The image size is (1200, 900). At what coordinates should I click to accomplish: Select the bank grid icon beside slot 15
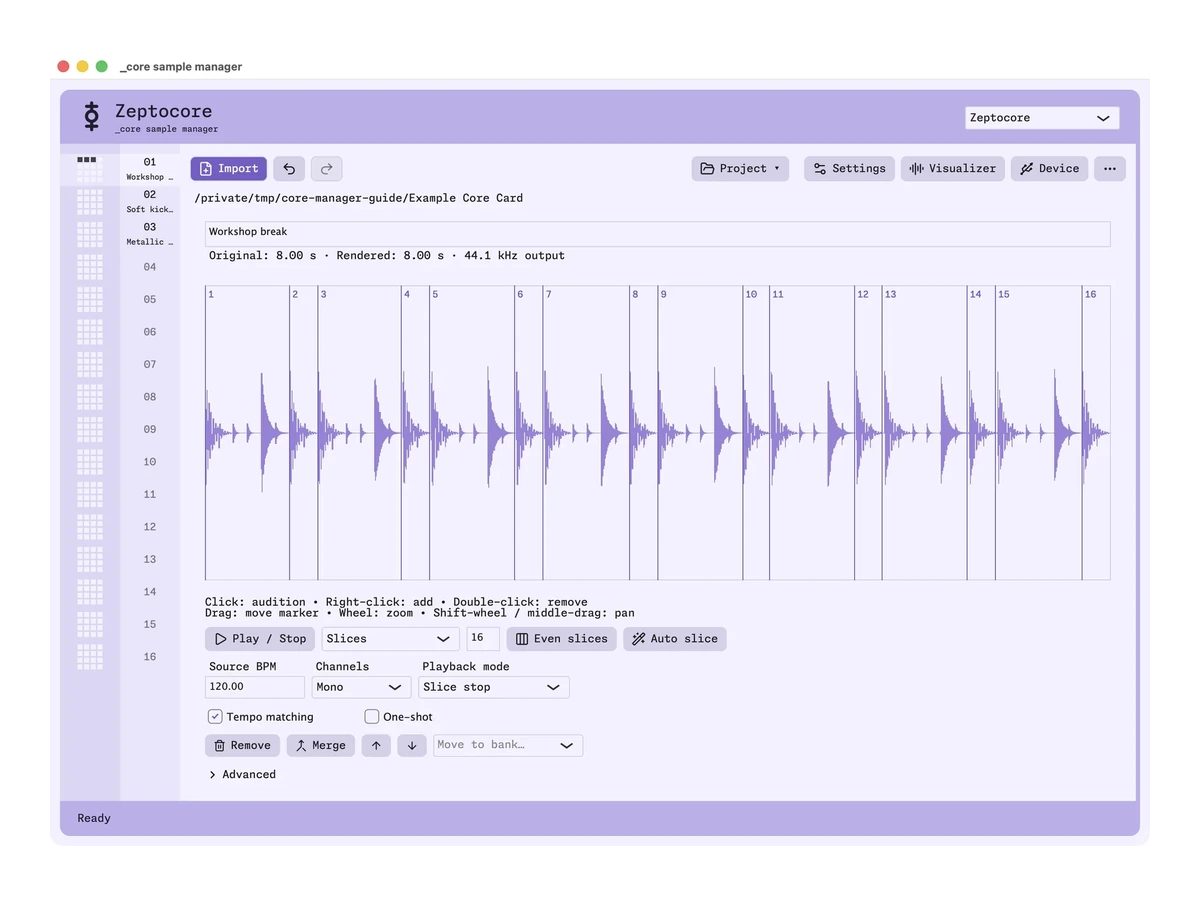[90, 624]
